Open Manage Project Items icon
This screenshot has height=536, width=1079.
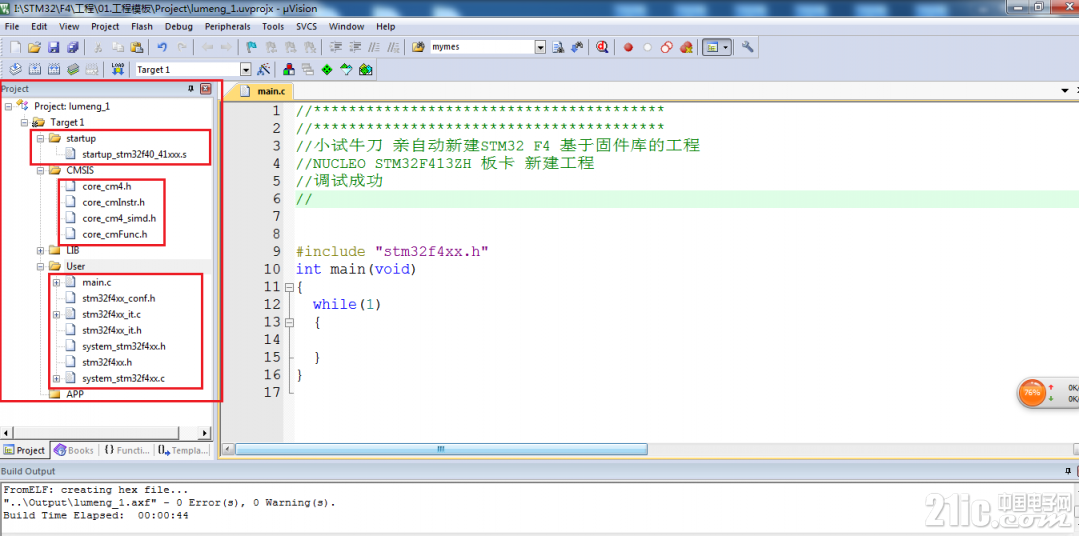tap(289, 69)
